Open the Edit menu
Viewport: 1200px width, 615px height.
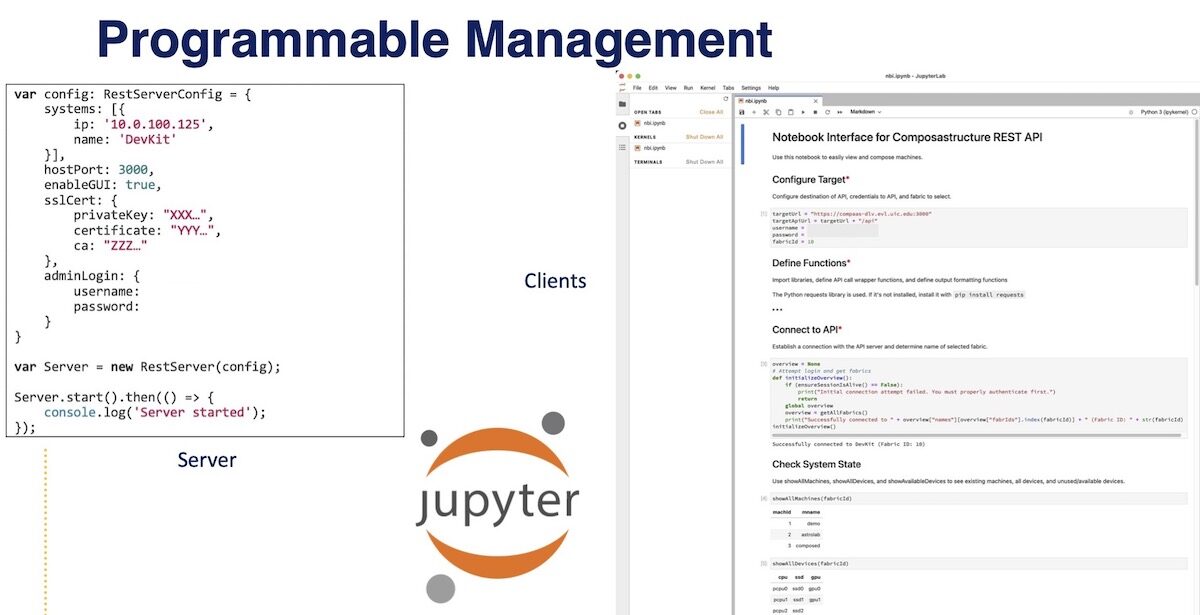(653, 88)
